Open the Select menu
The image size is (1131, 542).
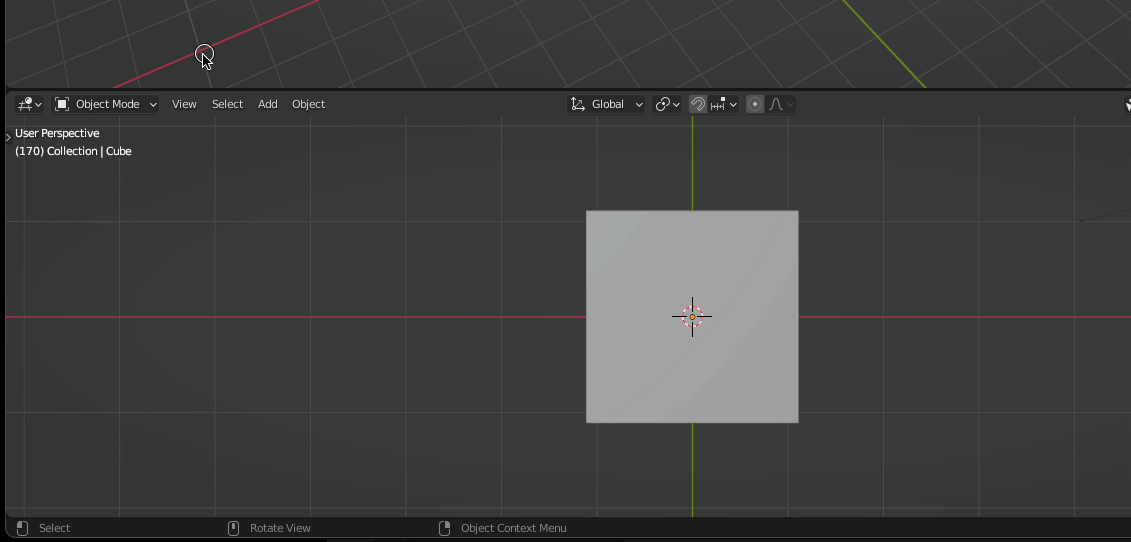227,104
